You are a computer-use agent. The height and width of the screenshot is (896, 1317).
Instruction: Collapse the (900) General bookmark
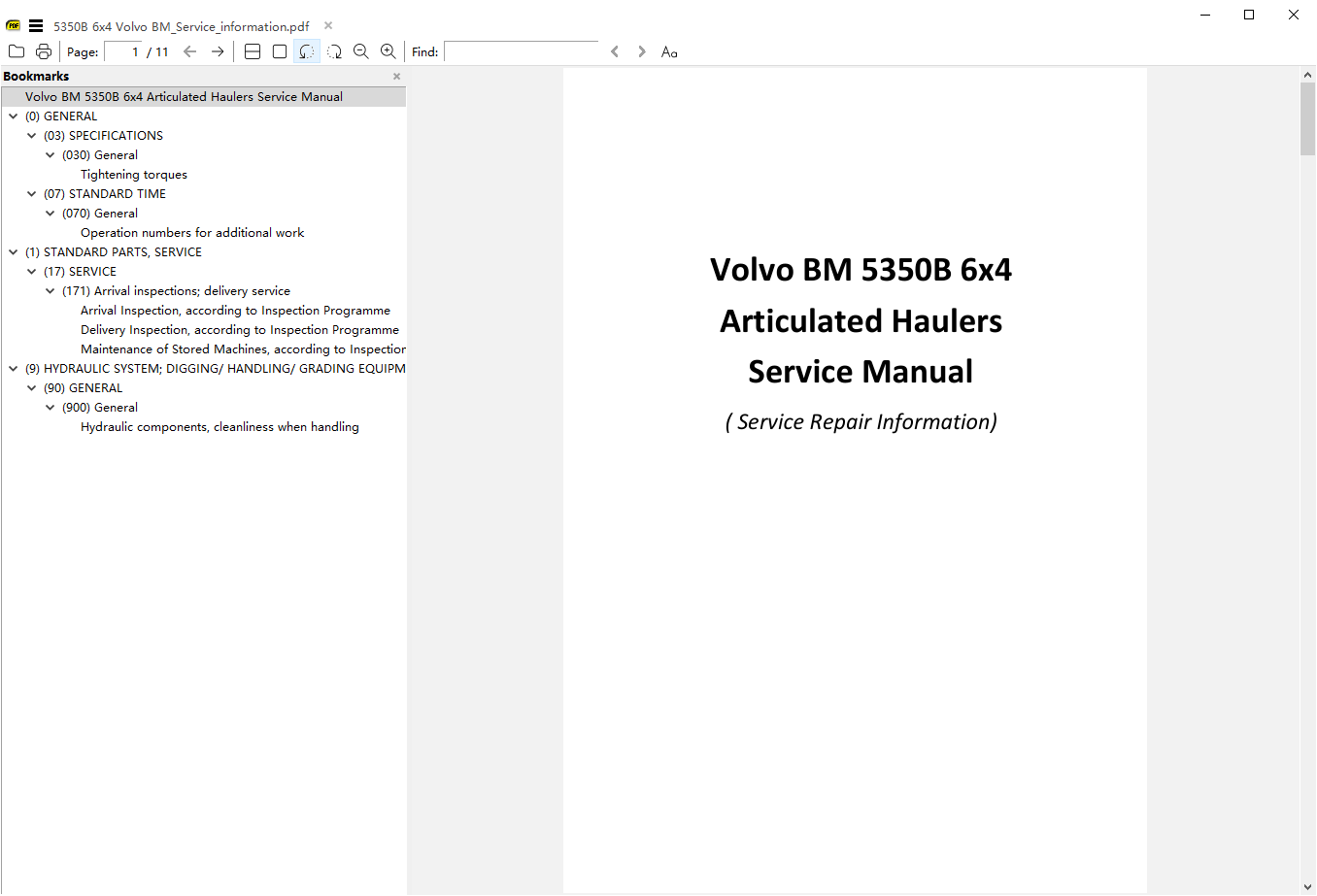point(51,407)
